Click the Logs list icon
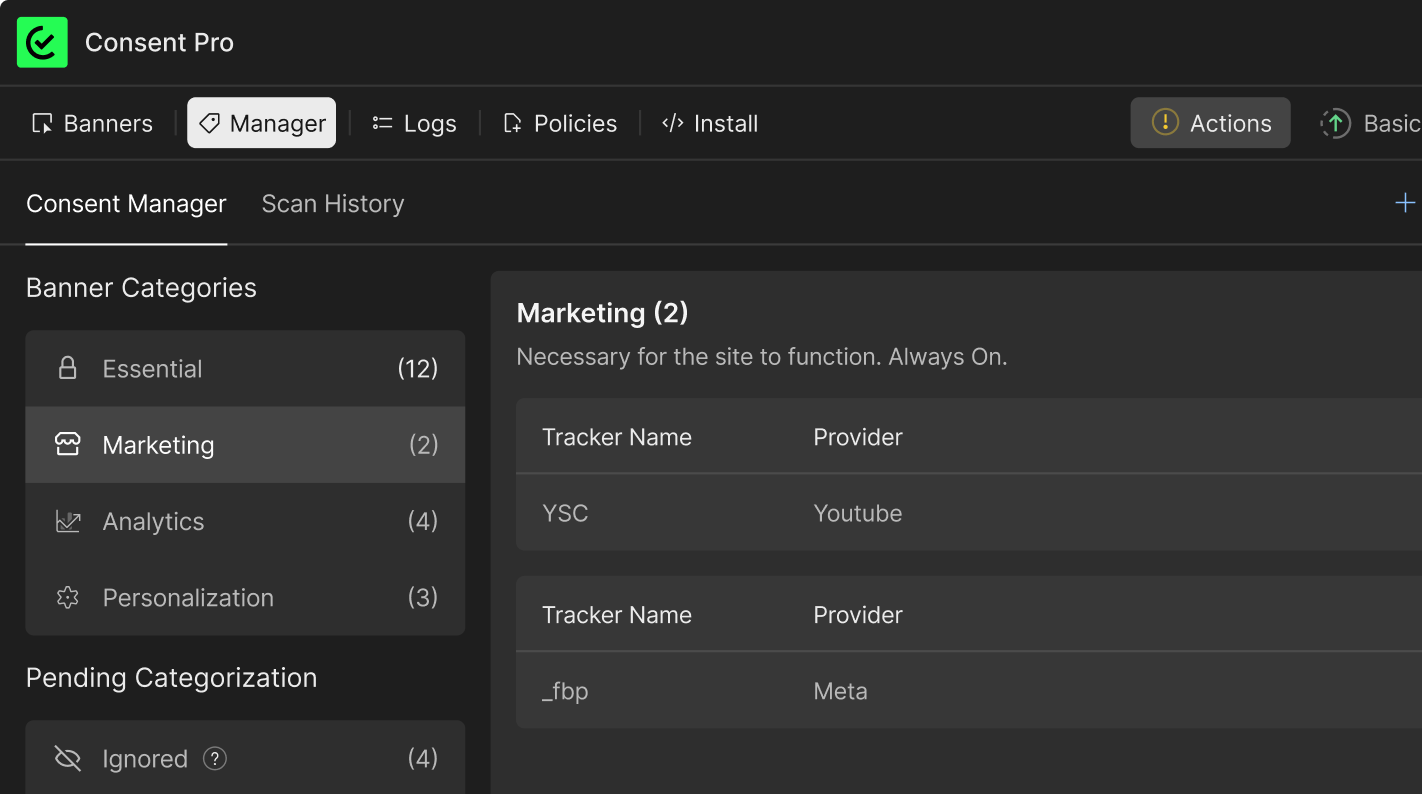This screenshot has height=794, width=1422. (382, 123)
